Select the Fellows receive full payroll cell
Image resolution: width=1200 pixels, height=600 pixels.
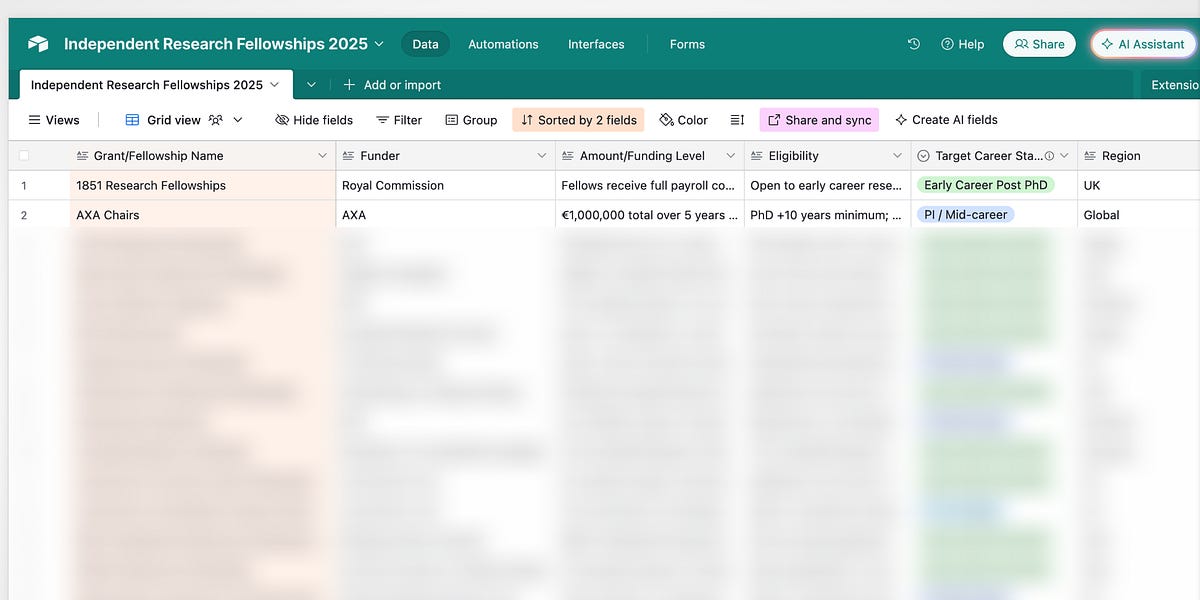tap(650, 185)
